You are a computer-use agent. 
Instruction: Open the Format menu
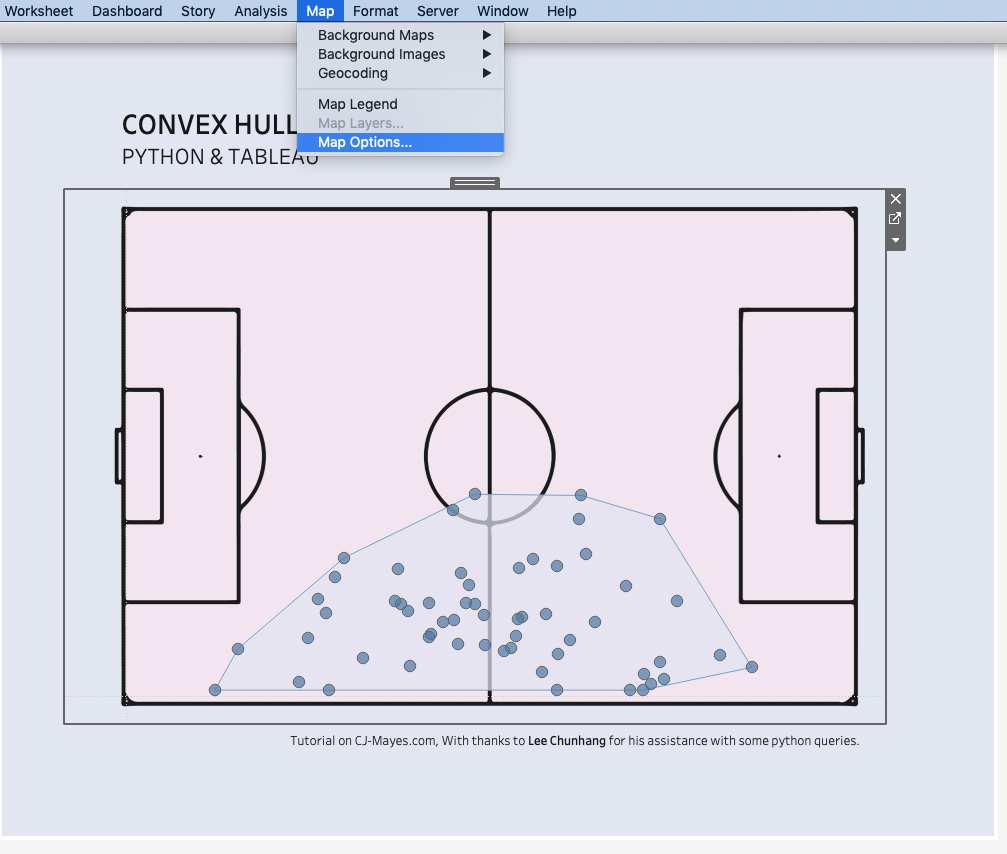(x=375, y=11)
